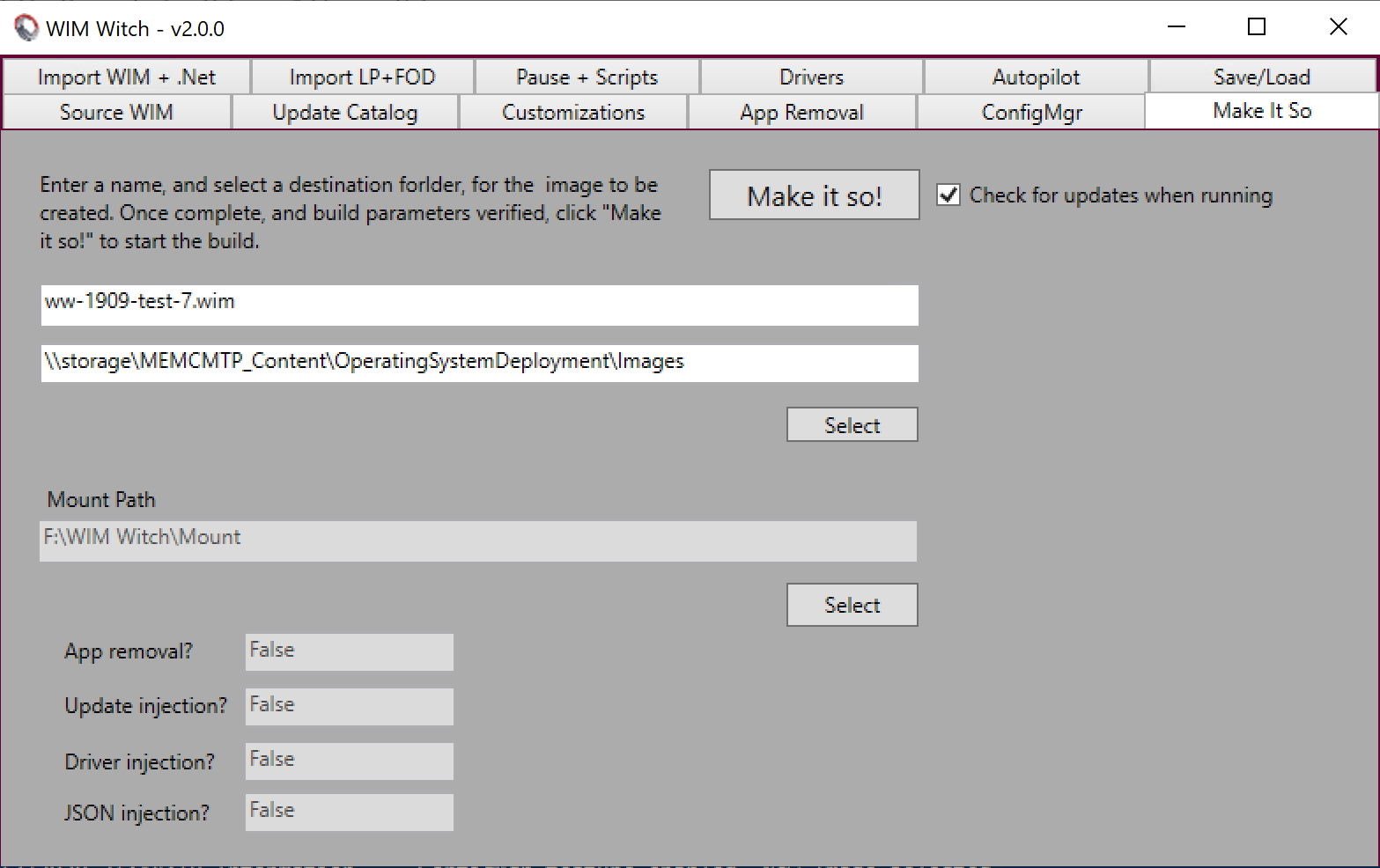
Task: Click the Mount Path label
Action: click(x=101, y=500)
